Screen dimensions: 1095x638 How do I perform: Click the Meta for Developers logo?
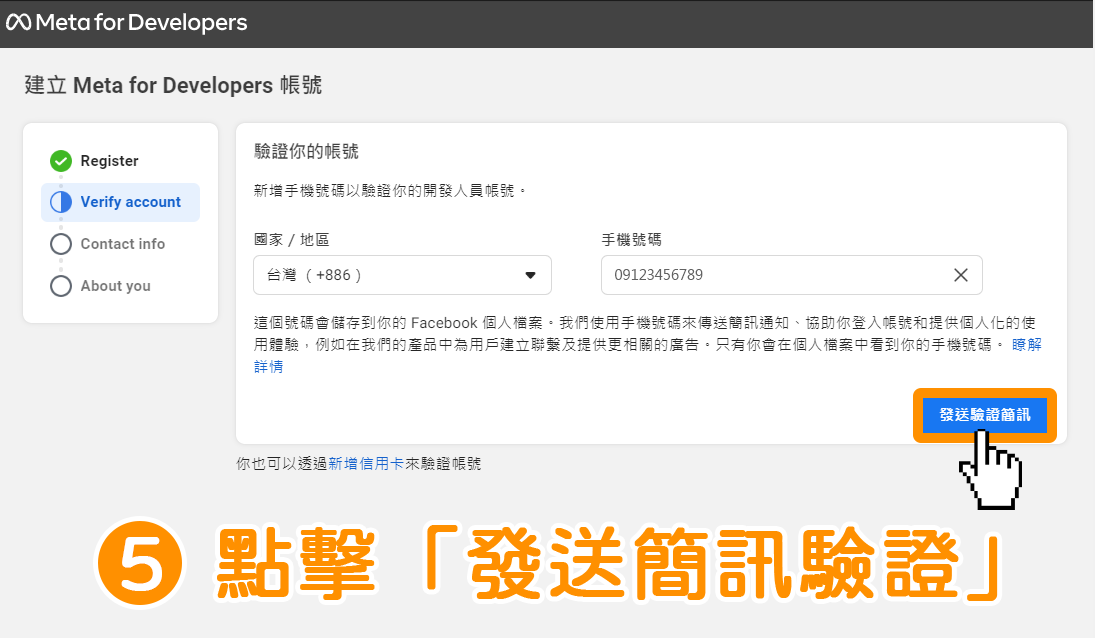[126, 22]
